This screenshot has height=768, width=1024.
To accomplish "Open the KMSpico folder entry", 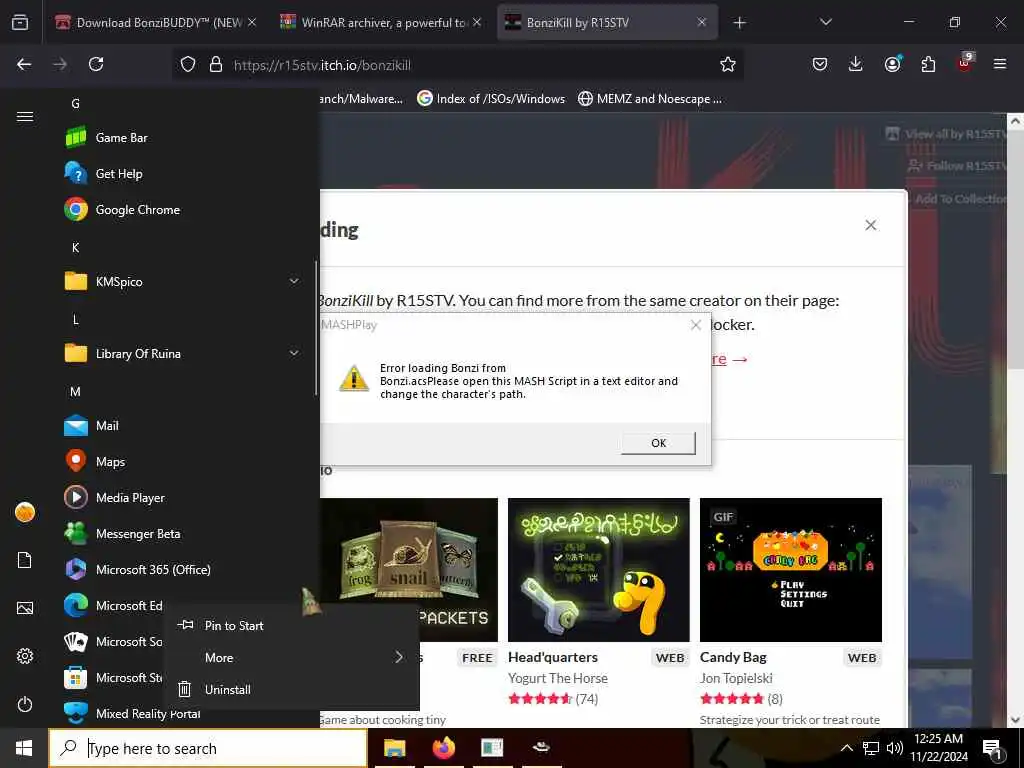I will pyautogui.click(x=183, y=281).
